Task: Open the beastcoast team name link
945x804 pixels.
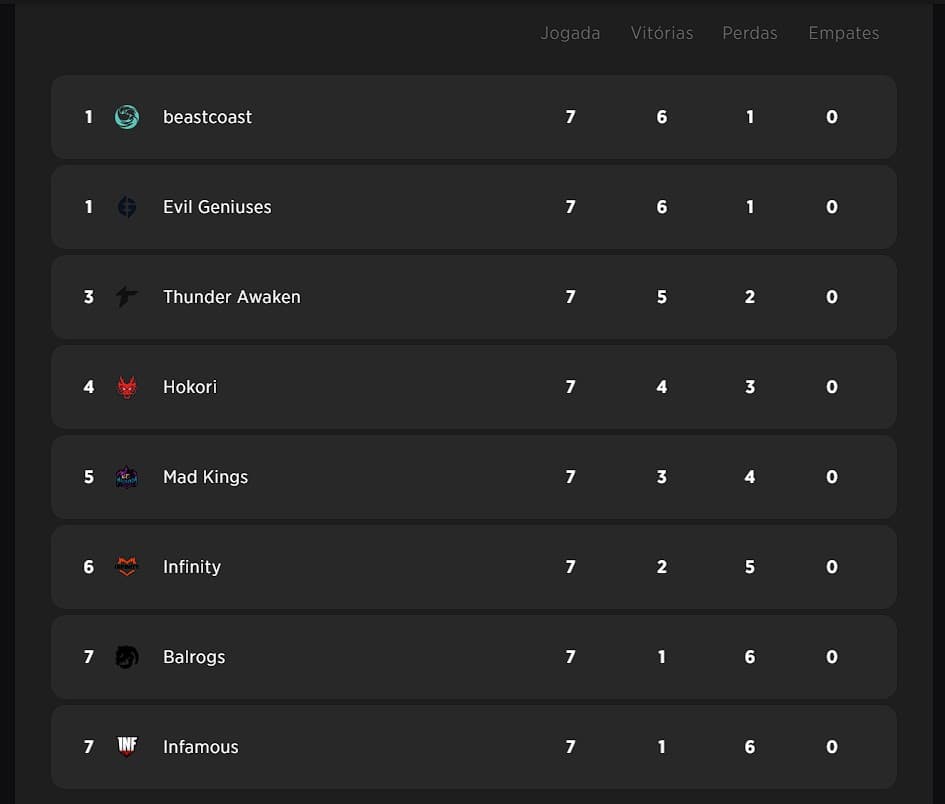Action: (x=207, y=117)
